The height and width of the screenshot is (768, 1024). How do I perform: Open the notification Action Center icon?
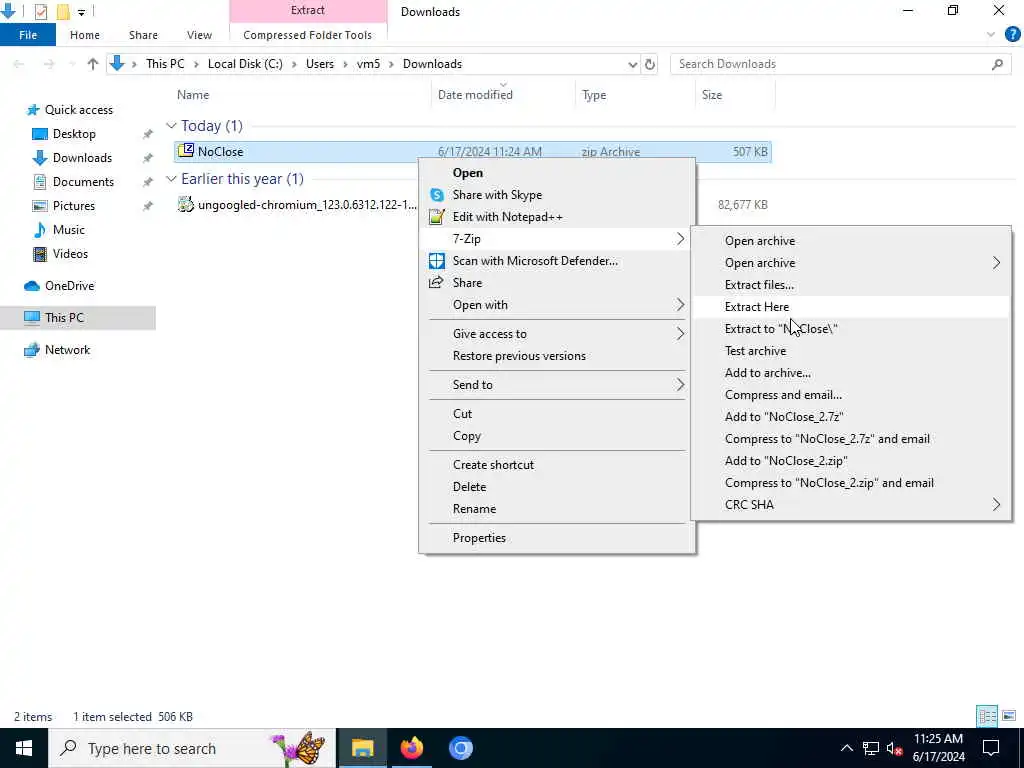click(991, 748)
